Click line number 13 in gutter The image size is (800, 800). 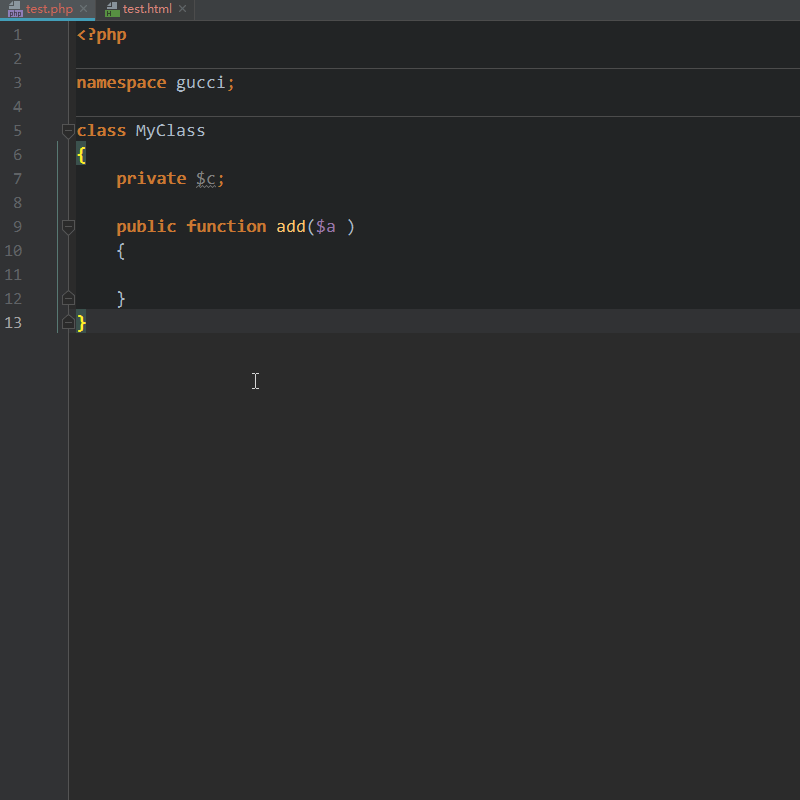point(13,322)
